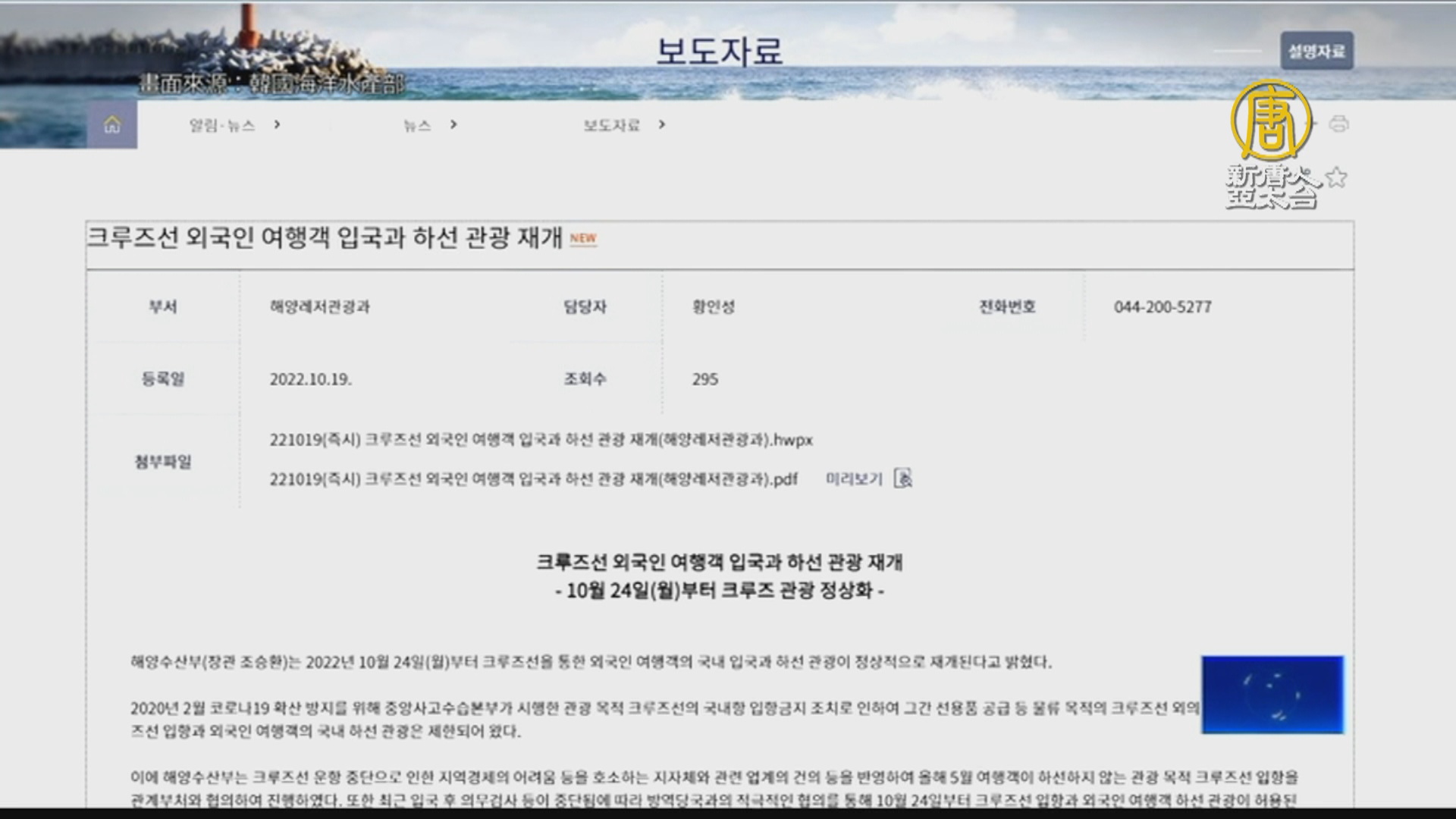Viewport: 1456px width, 819px height.
Task: Expand the 뉴스 breadcrumb chevron
Action: click(x=453, y=124)
